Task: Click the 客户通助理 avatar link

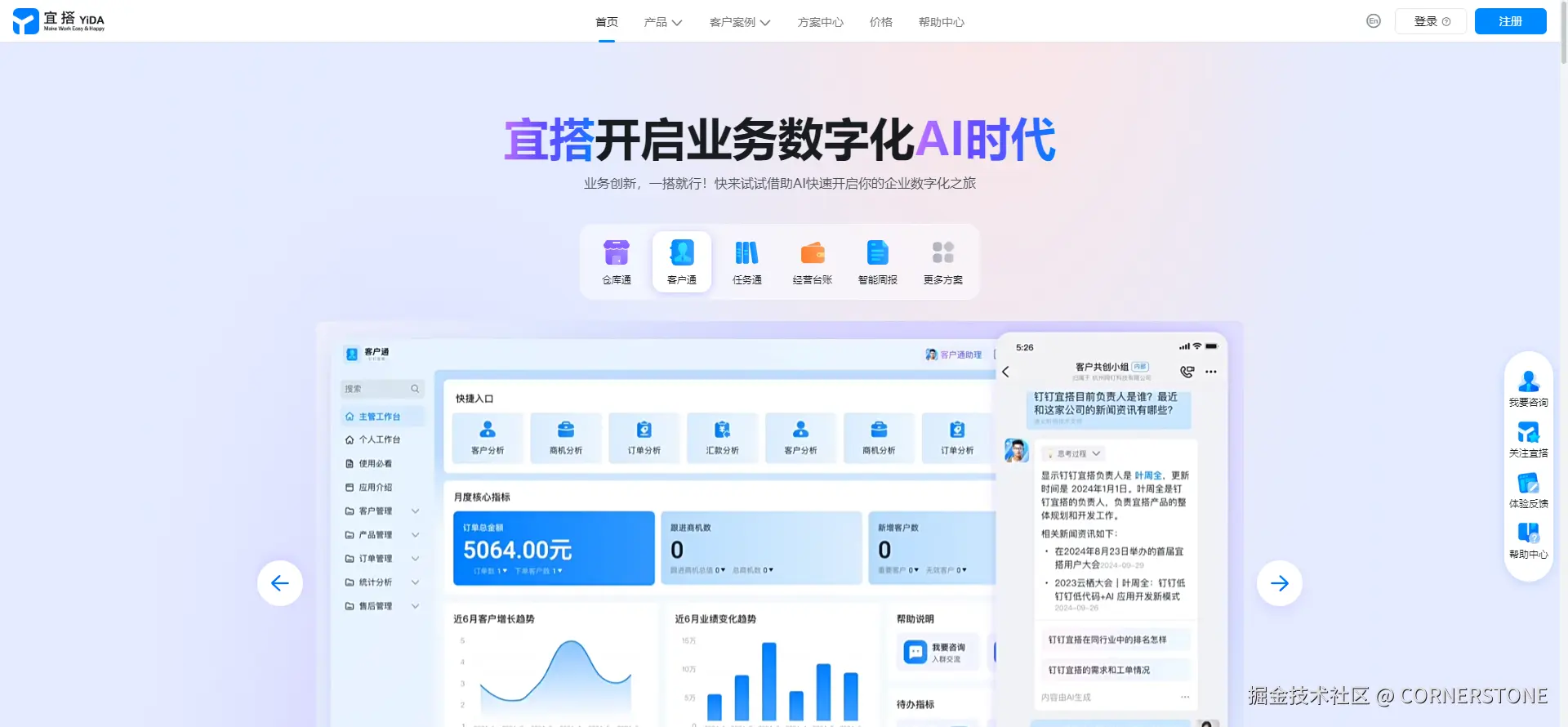Action: point(953,355)
